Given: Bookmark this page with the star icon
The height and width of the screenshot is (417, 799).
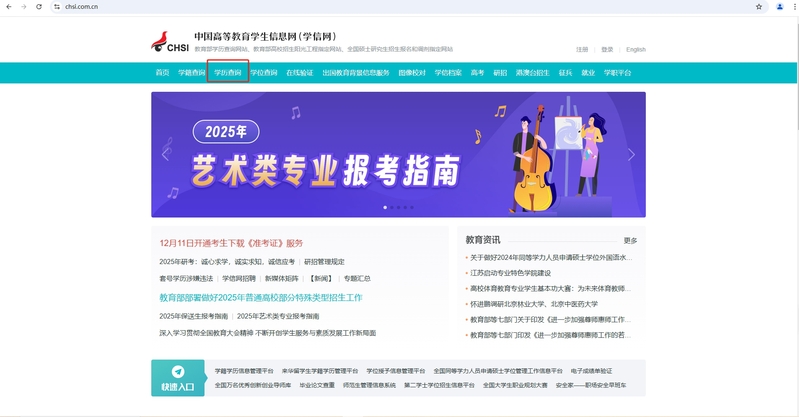Looking at the screenshot, I should point(759,6).
